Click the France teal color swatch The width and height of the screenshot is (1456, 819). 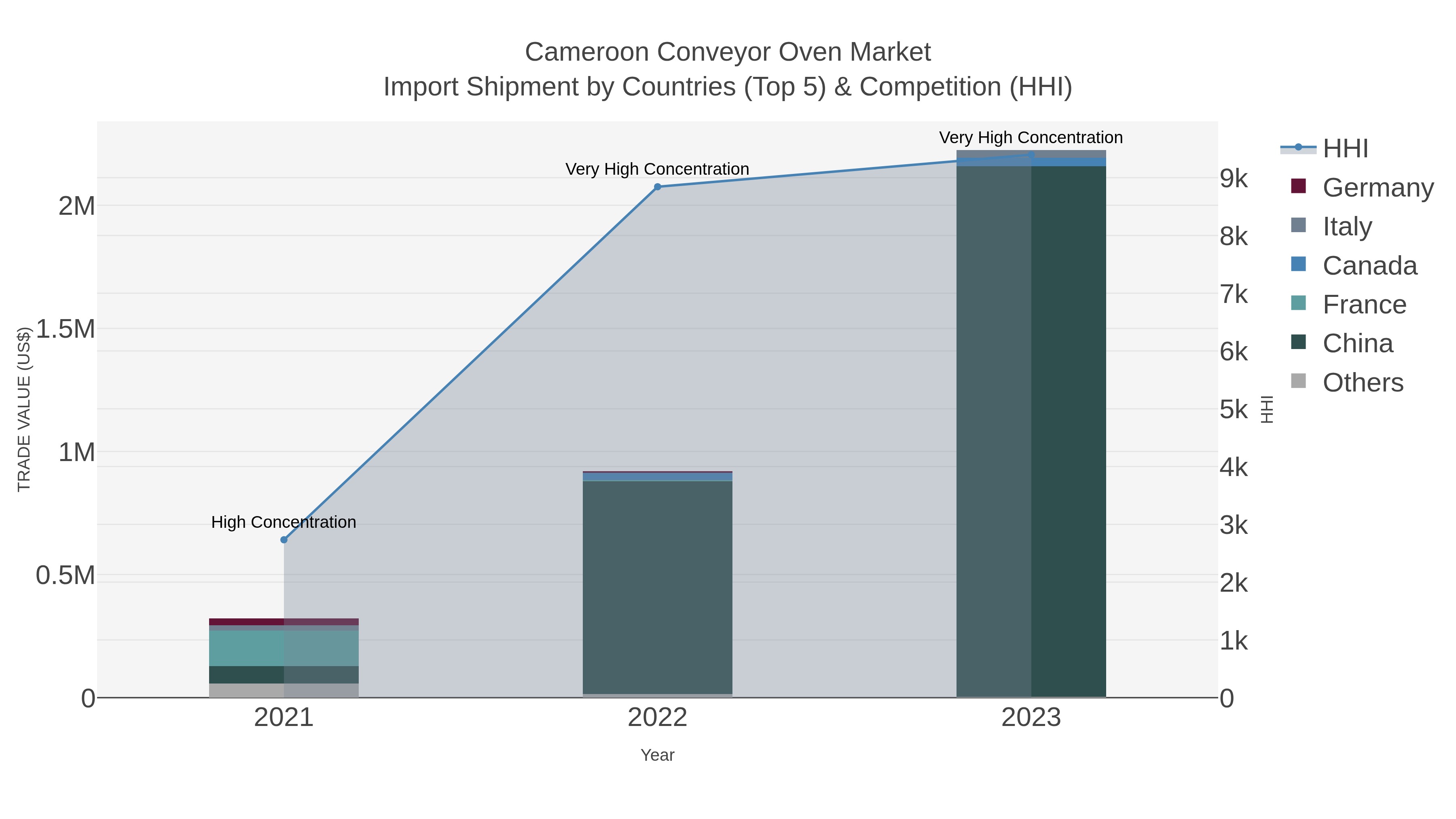click(x=1298, y=303)
